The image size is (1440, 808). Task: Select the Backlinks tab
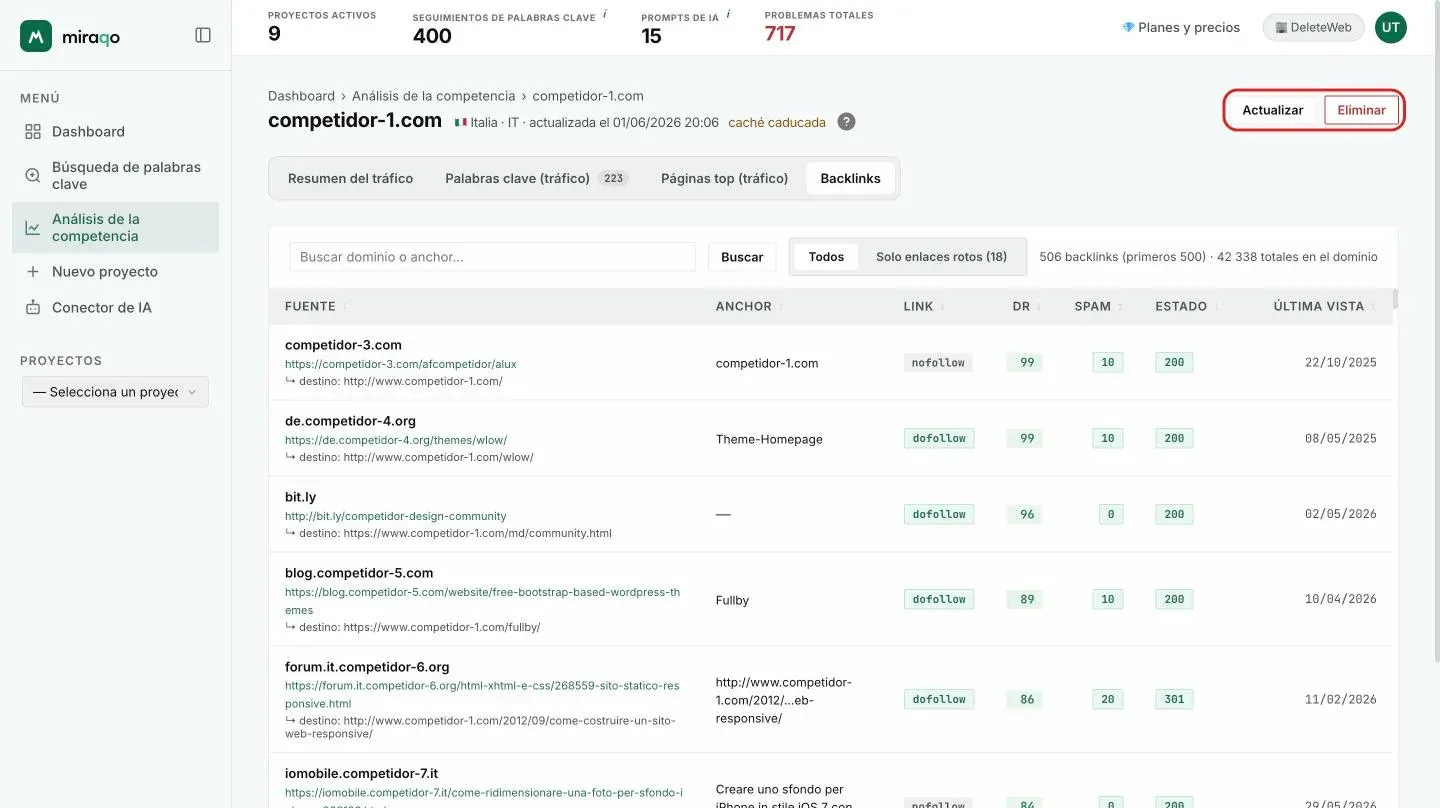[x=850, y=178]
